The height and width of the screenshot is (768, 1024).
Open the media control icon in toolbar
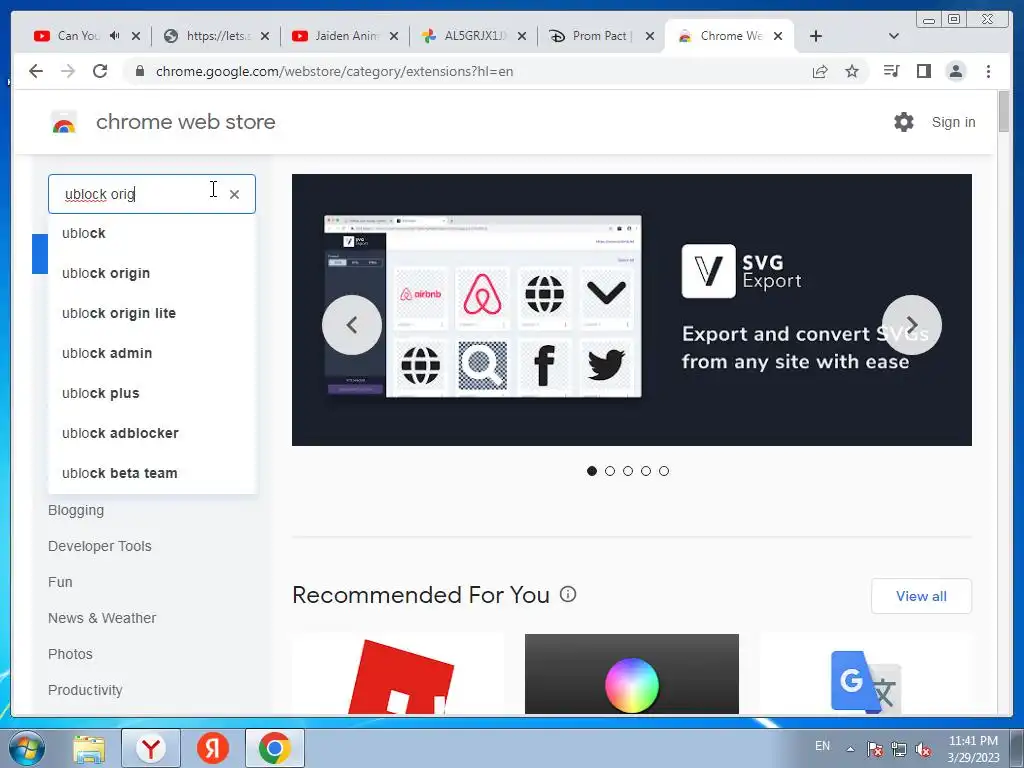(x=891, y=71)
